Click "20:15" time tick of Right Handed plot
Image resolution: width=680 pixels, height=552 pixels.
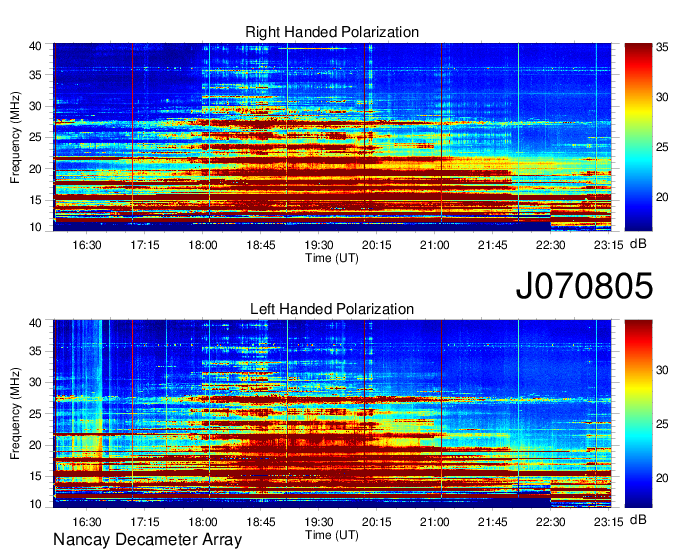coord(376,245)
